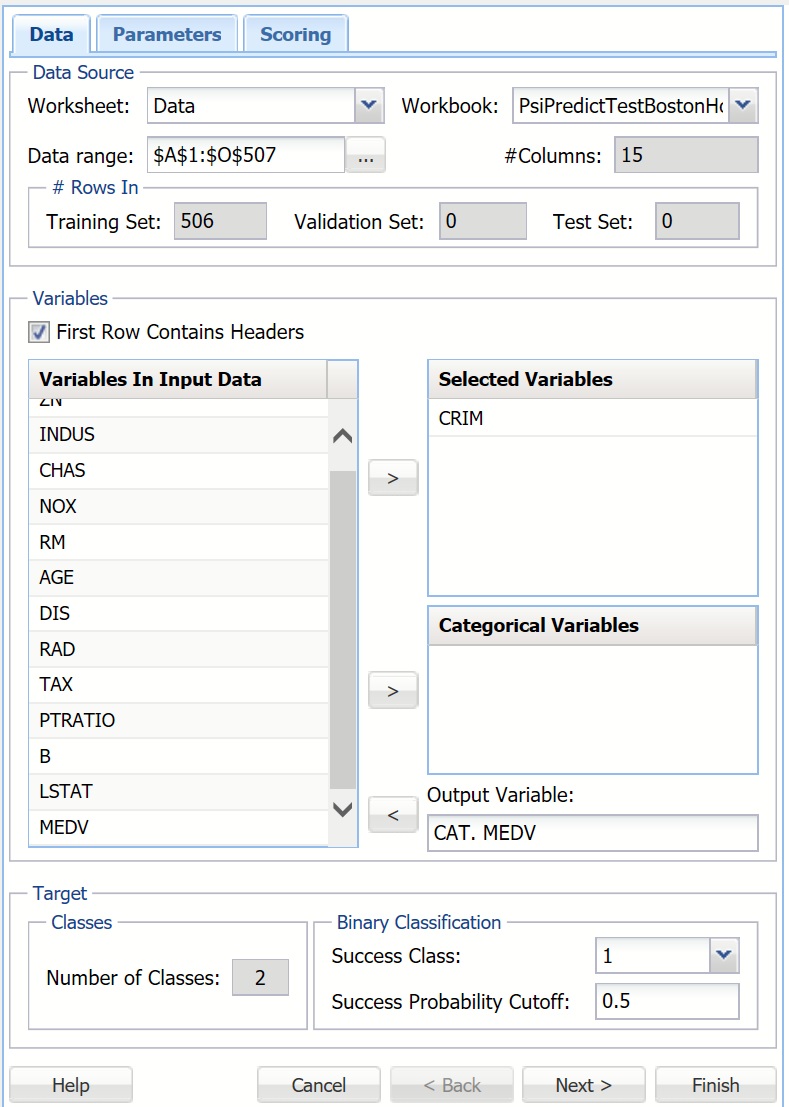Expand the Workbook dropdown list
Image resolution: width=789 pixels, height=1107 pixels.
coord(743,105)
